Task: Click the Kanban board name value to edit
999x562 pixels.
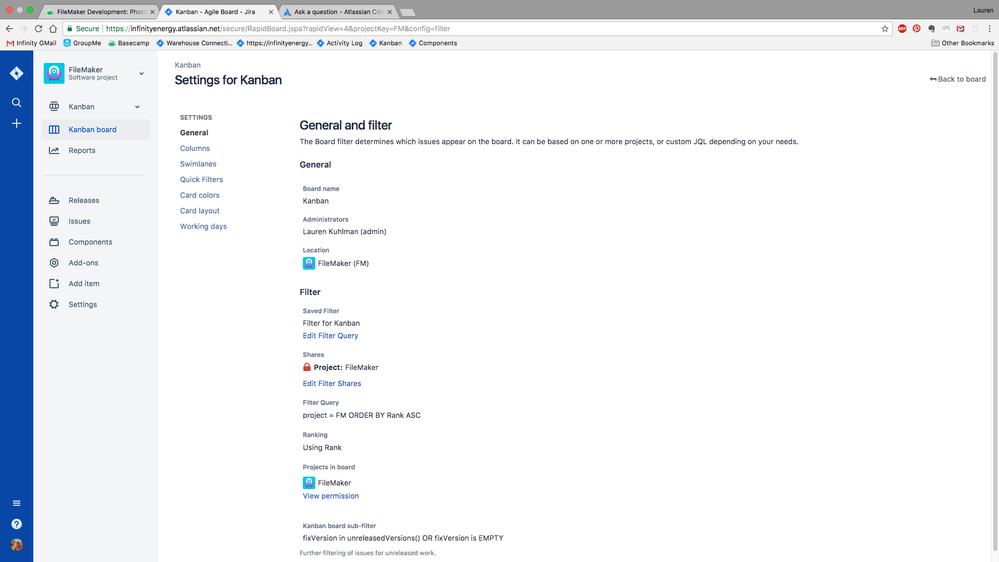Action: point(315,201)
